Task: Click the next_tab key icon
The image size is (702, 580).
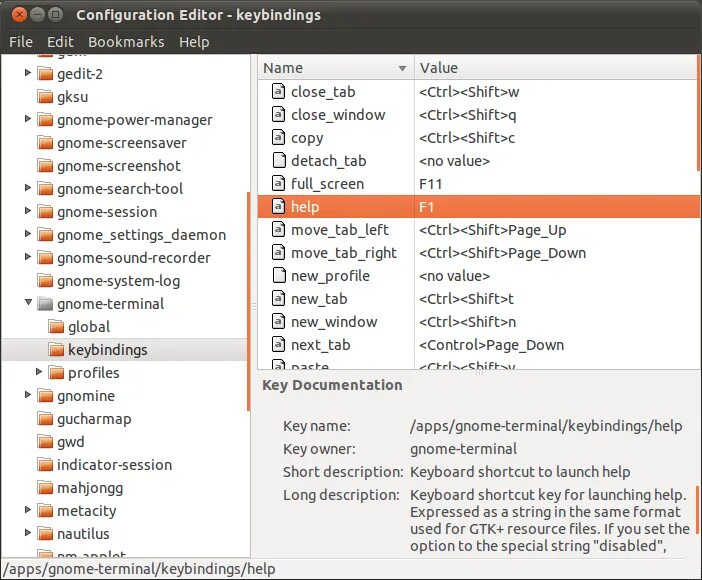Action: (x=278, y=345)
